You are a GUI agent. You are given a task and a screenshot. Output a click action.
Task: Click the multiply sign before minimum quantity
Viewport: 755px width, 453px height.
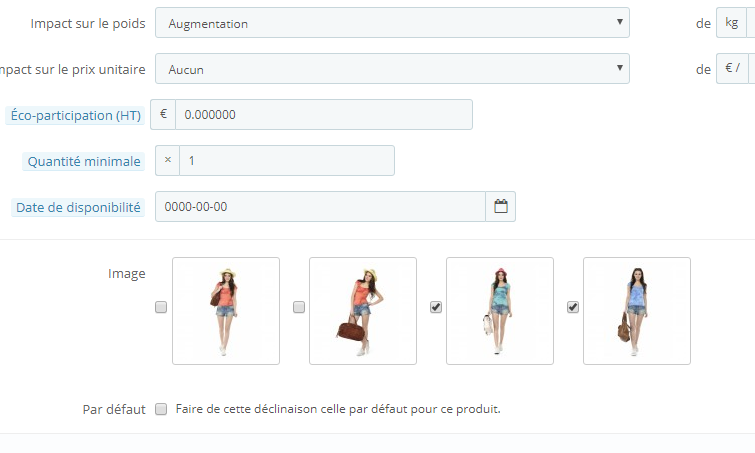168,160
